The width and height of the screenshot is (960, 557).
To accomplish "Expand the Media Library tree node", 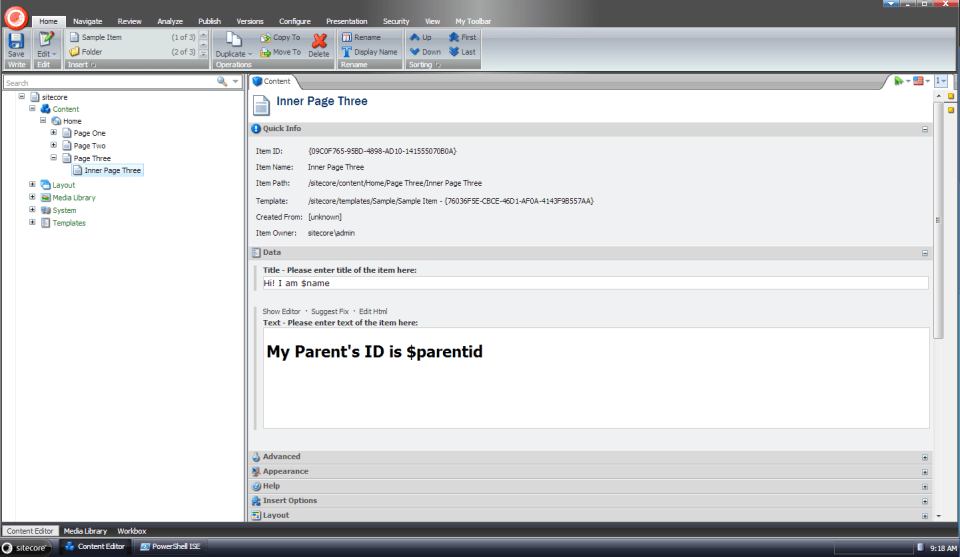I will (x=32, y=197).
